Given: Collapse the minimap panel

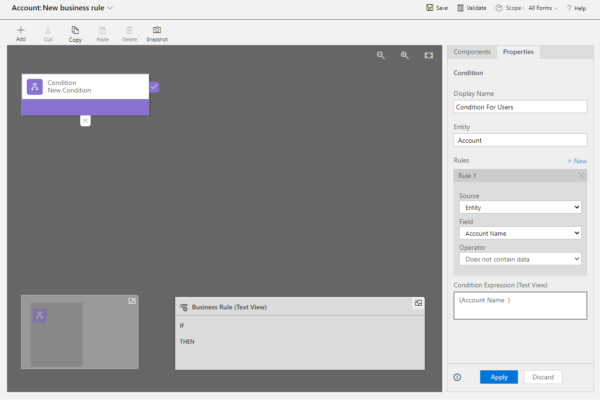Looking at the screenshot, I should pyautogui.click(x=132, y=301).
